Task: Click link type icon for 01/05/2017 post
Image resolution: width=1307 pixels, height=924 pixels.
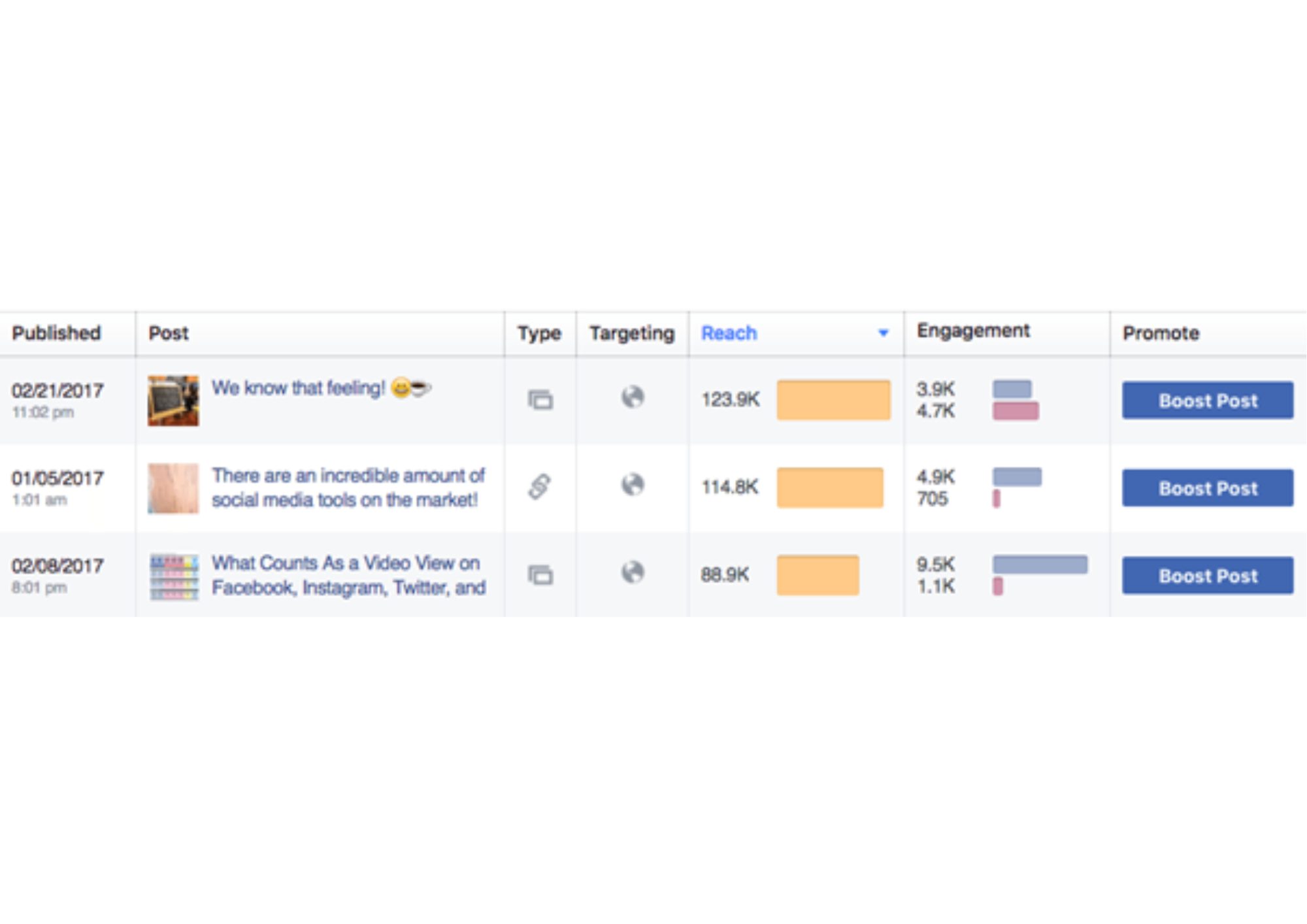Action: pyautogui.click(x=540, y=487)
